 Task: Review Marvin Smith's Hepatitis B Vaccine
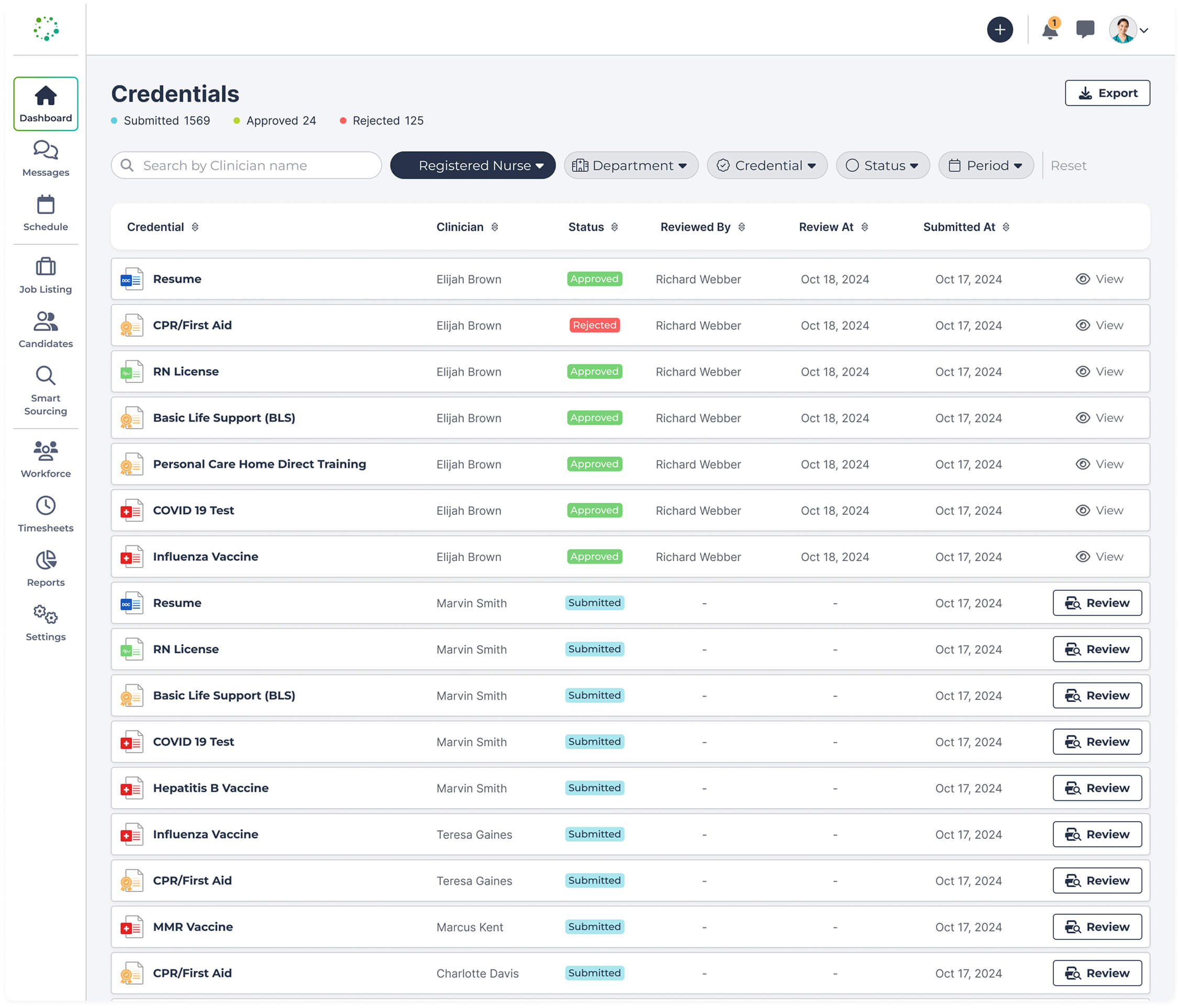point(1097,788)
